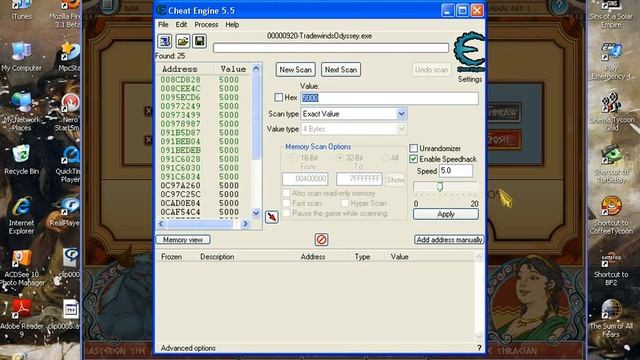The image size is (640, 360).
Task: Open The Sum of All Fears icon
Action: (611, 318)
